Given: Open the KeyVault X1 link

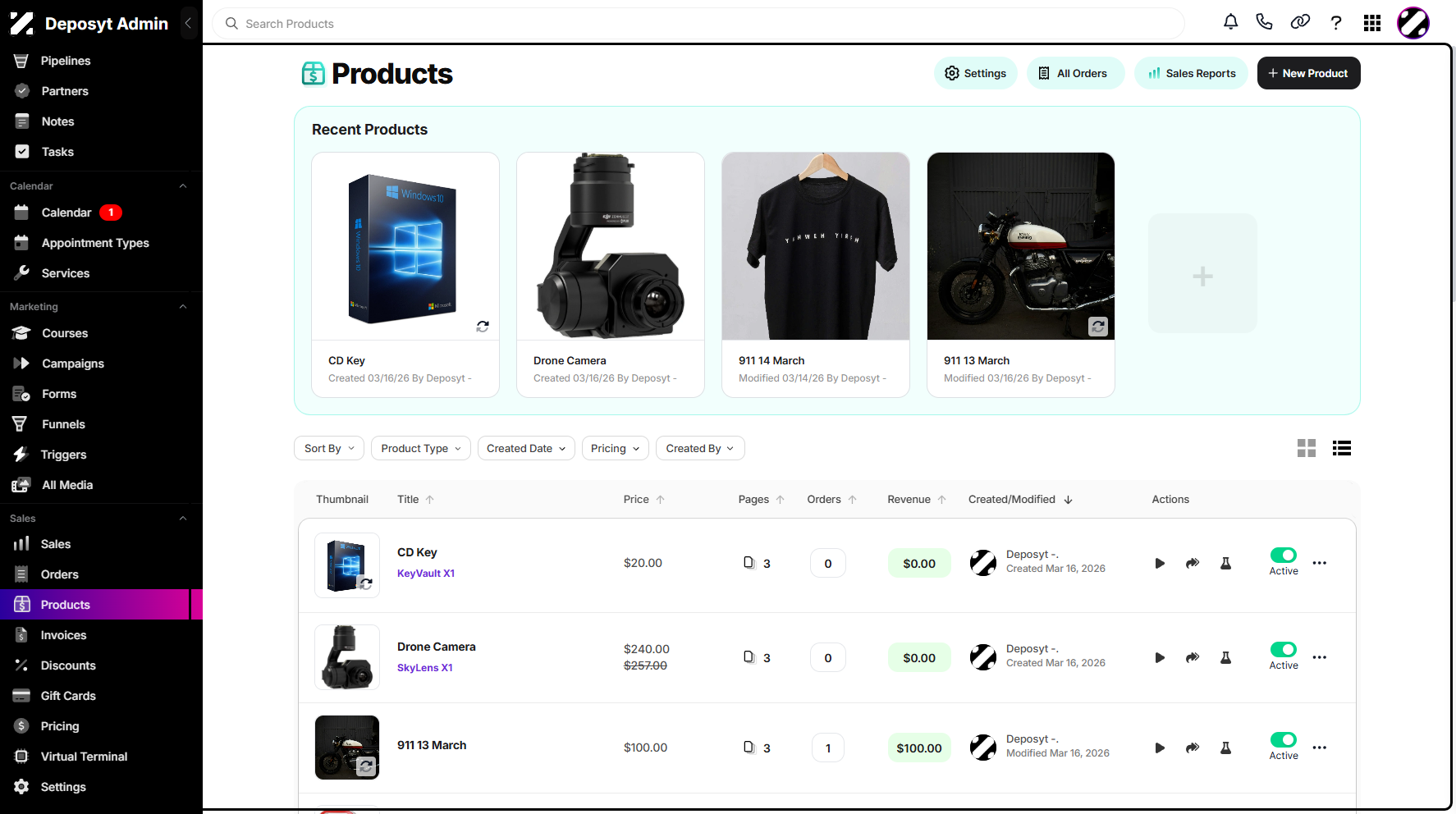Looking at the screenshot, I should [x=426, y=574].
